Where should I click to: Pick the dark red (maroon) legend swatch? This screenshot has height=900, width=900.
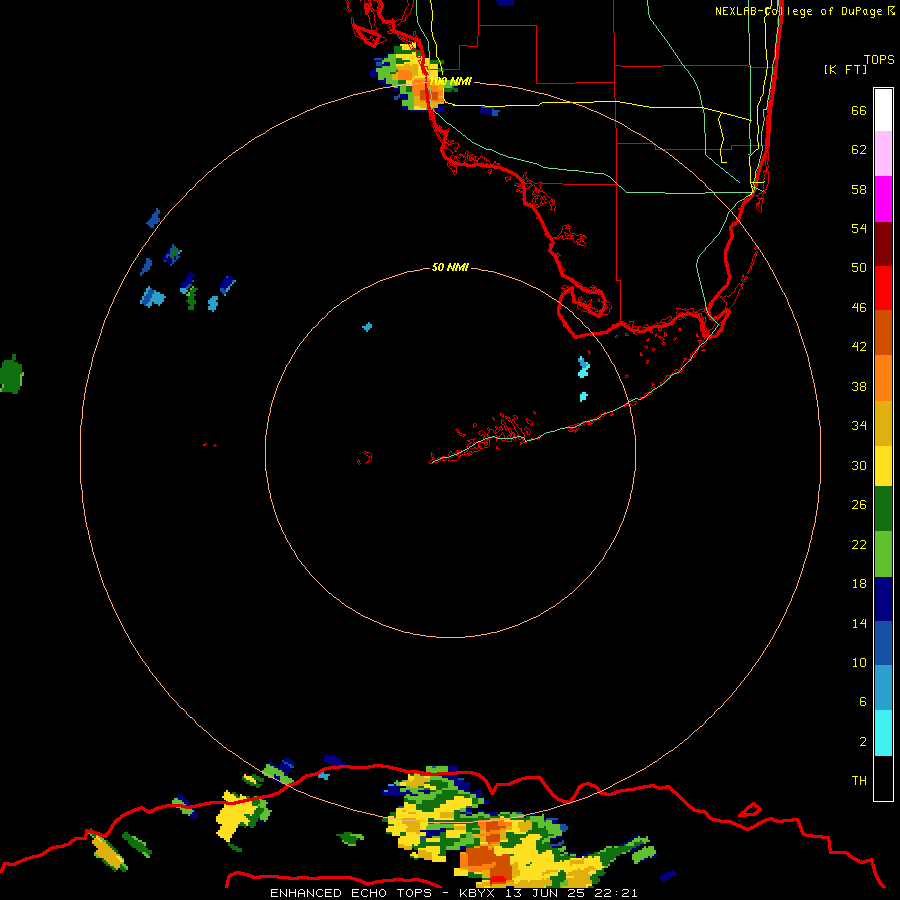pyautogui.click(x=883, y=244)
